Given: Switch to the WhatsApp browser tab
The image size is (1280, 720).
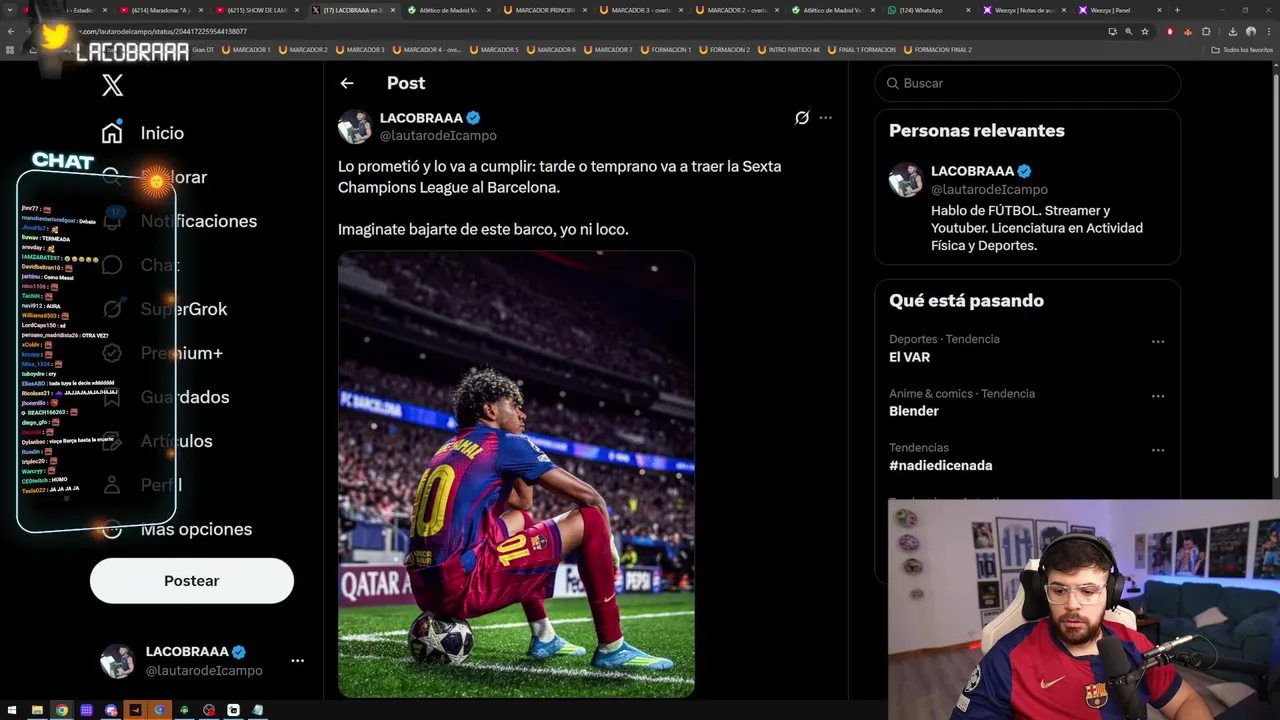Looking at the screenshot, I should point(920,10).
